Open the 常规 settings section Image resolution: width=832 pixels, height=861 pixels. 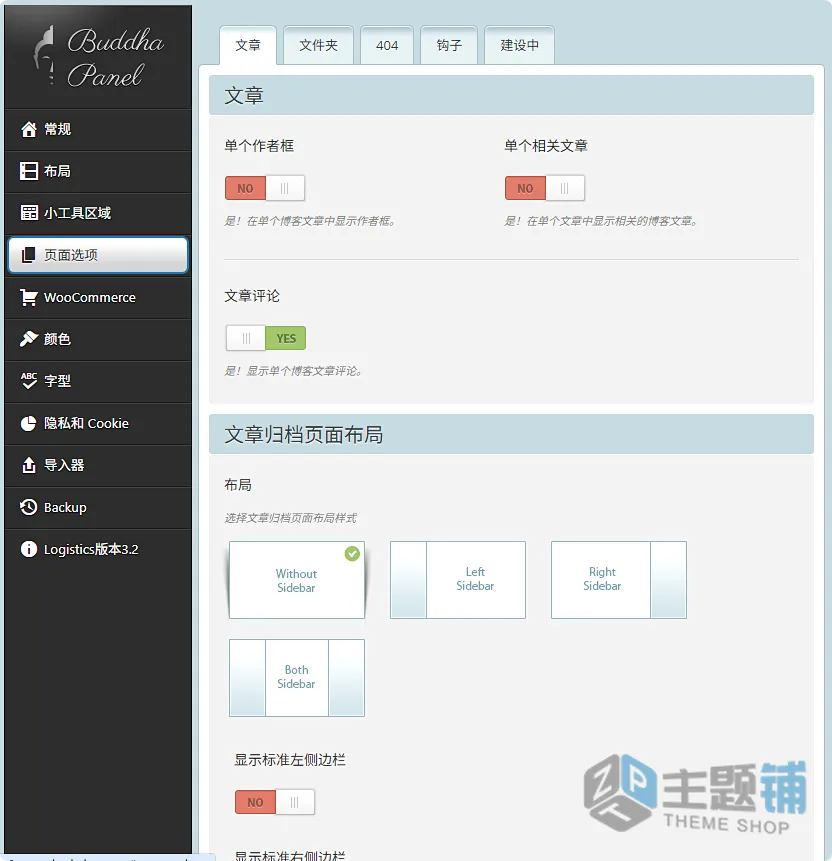click(x=98, y=130)
